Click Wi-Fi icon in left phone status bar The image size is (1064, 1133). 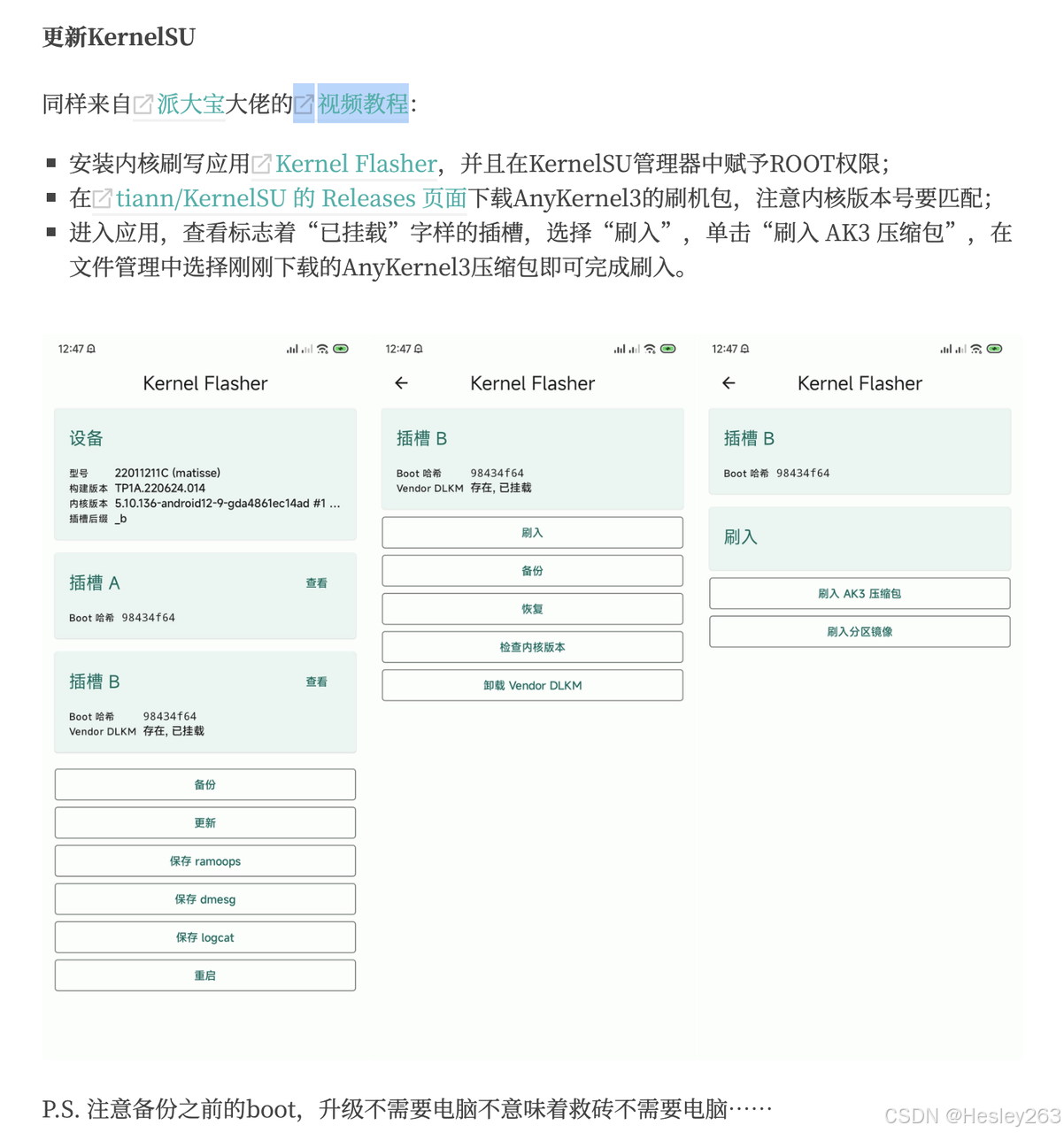[x=323, y=349]
